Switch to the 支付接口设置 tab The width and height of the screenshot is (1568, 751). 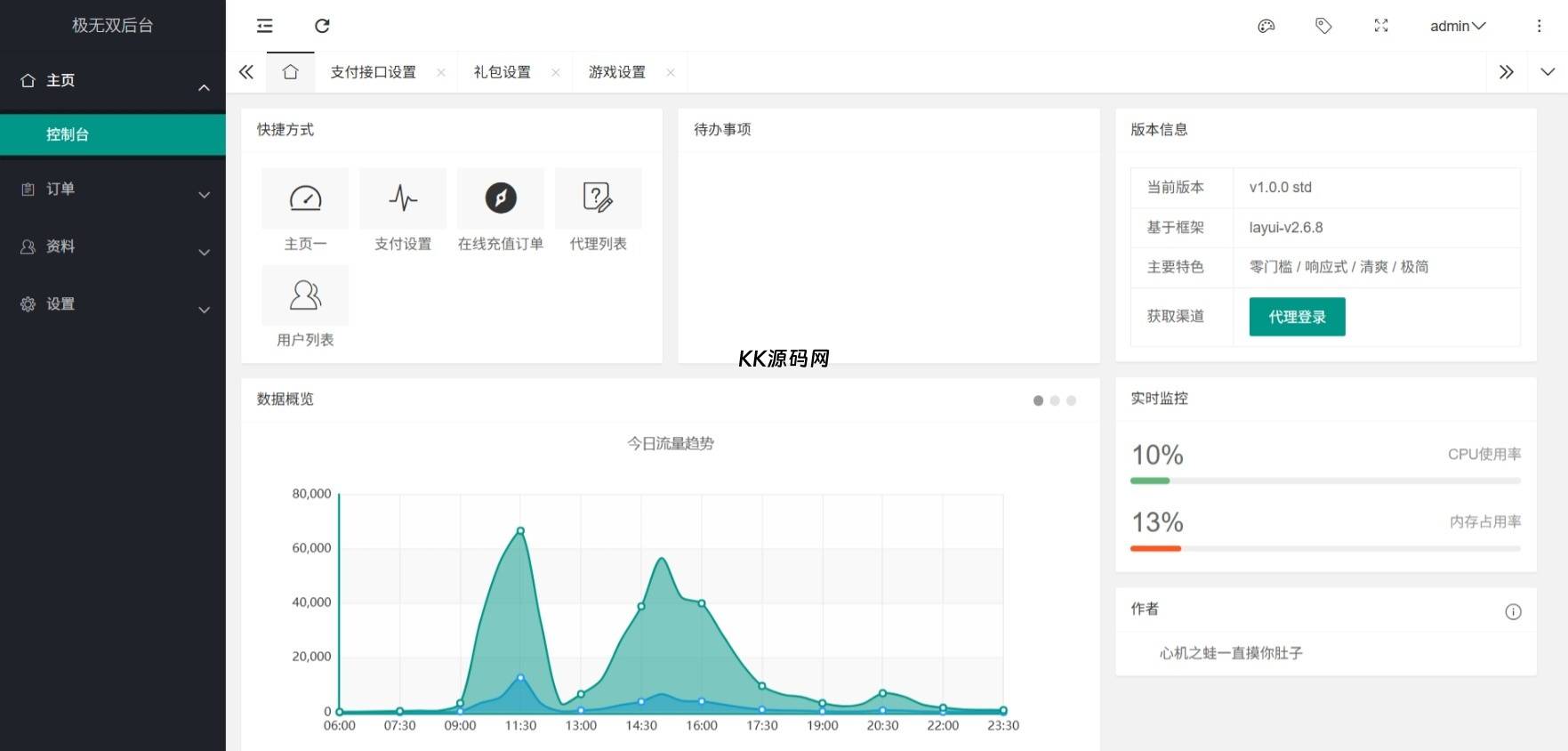click(x=373, y=72)
